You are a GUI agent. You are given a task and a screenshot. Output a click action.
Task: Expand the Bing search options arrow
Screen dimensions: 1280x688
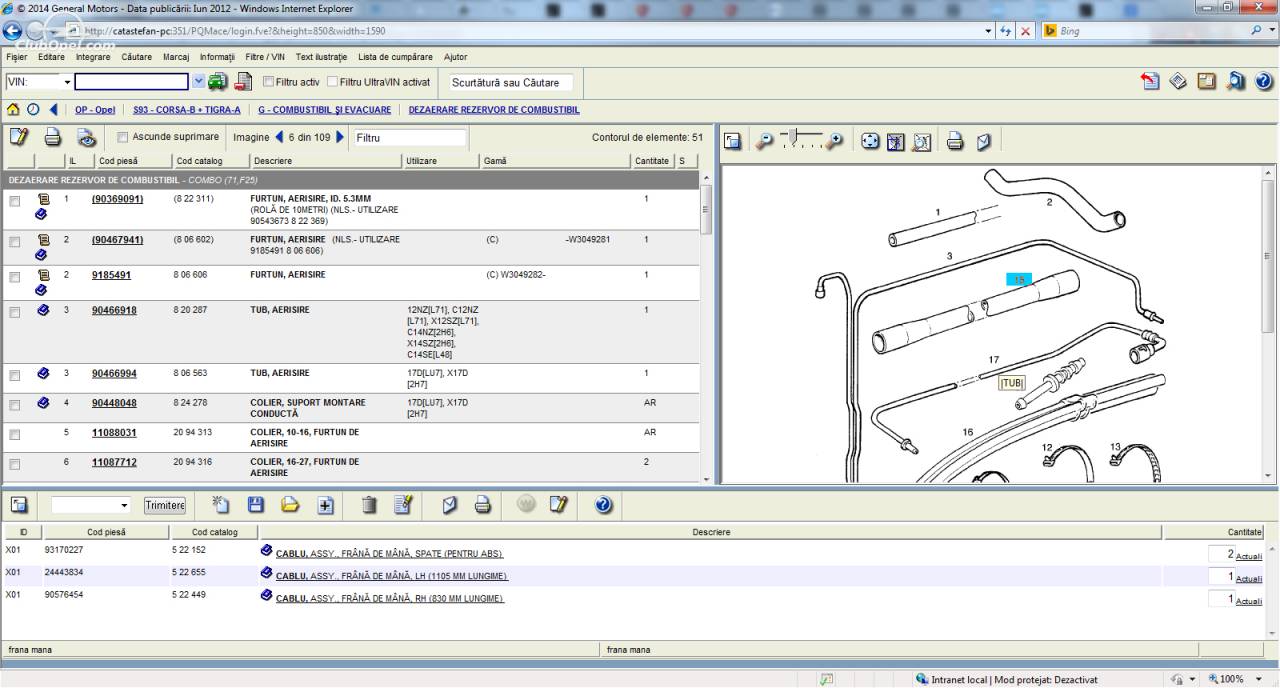point(1270,31)
